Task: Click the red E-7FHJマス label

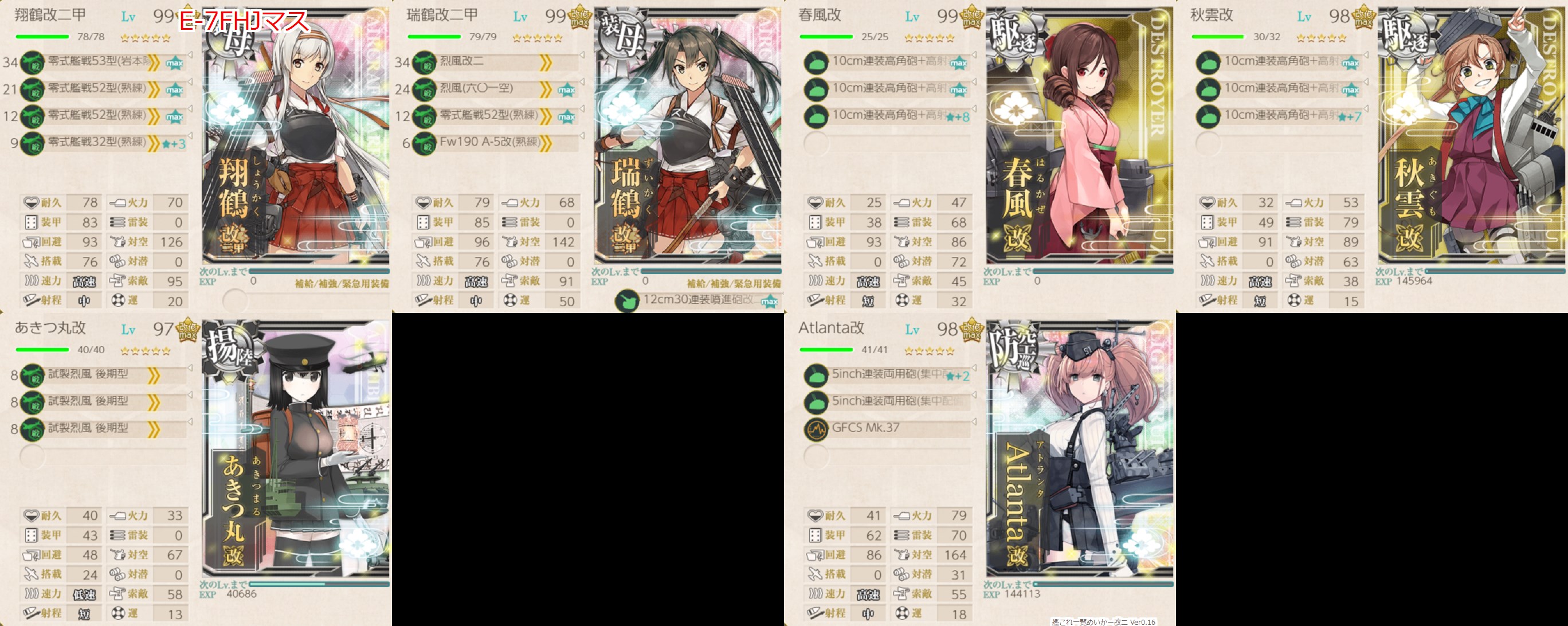Action: pos(244,21)
